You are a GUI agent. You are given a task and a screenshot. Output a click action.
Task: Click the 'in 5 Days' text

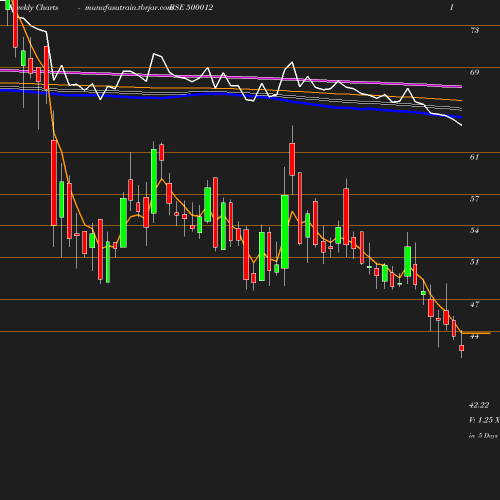[x=483, y=435]
